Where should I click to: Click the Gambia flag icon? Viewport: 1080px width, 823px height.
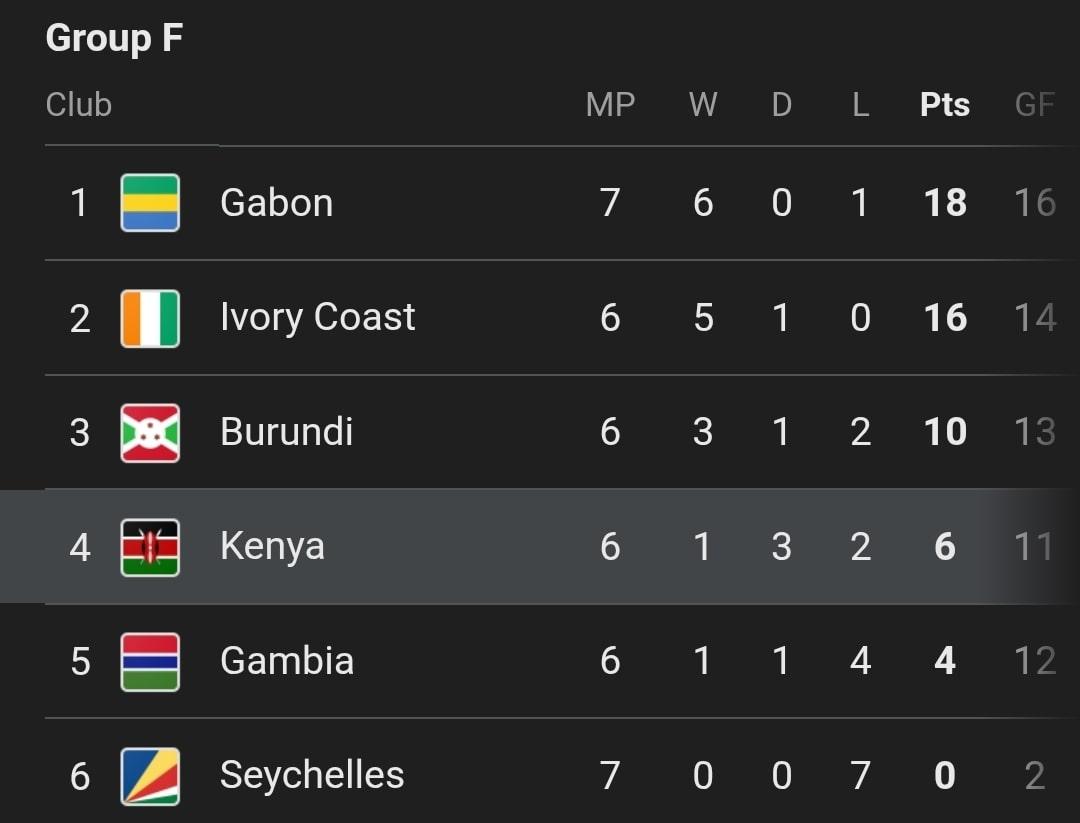click(150, 662)
